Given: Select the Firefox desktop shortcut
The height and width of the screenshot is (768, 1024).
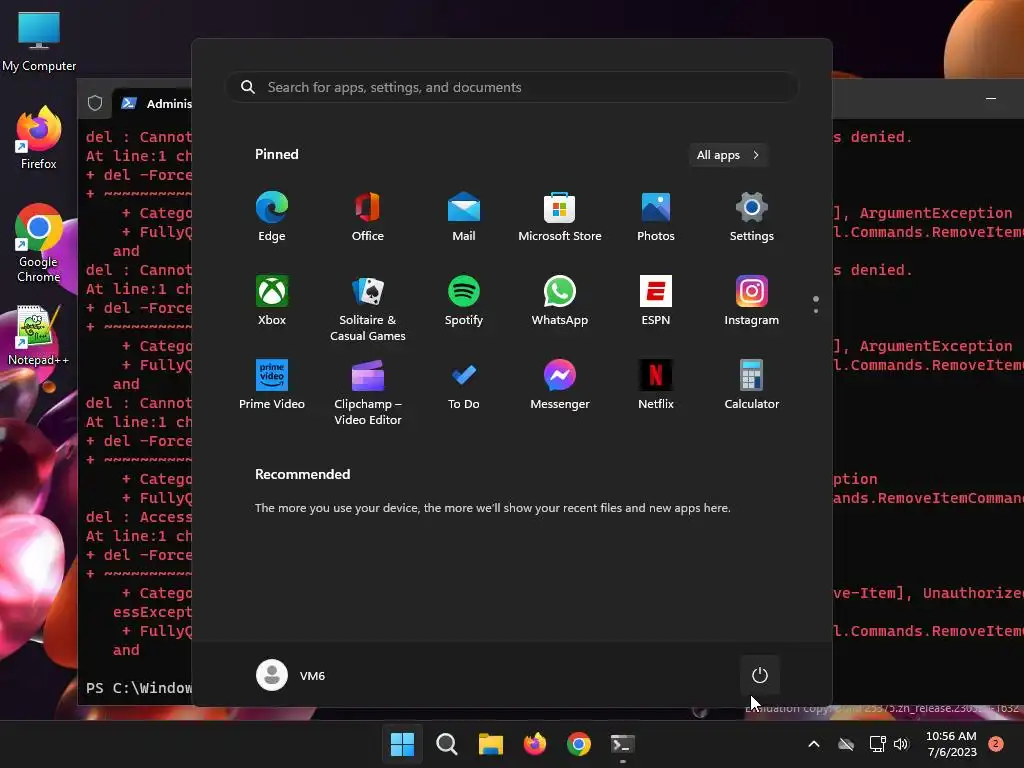Looking at the screenshot, I should coord(39,138).
